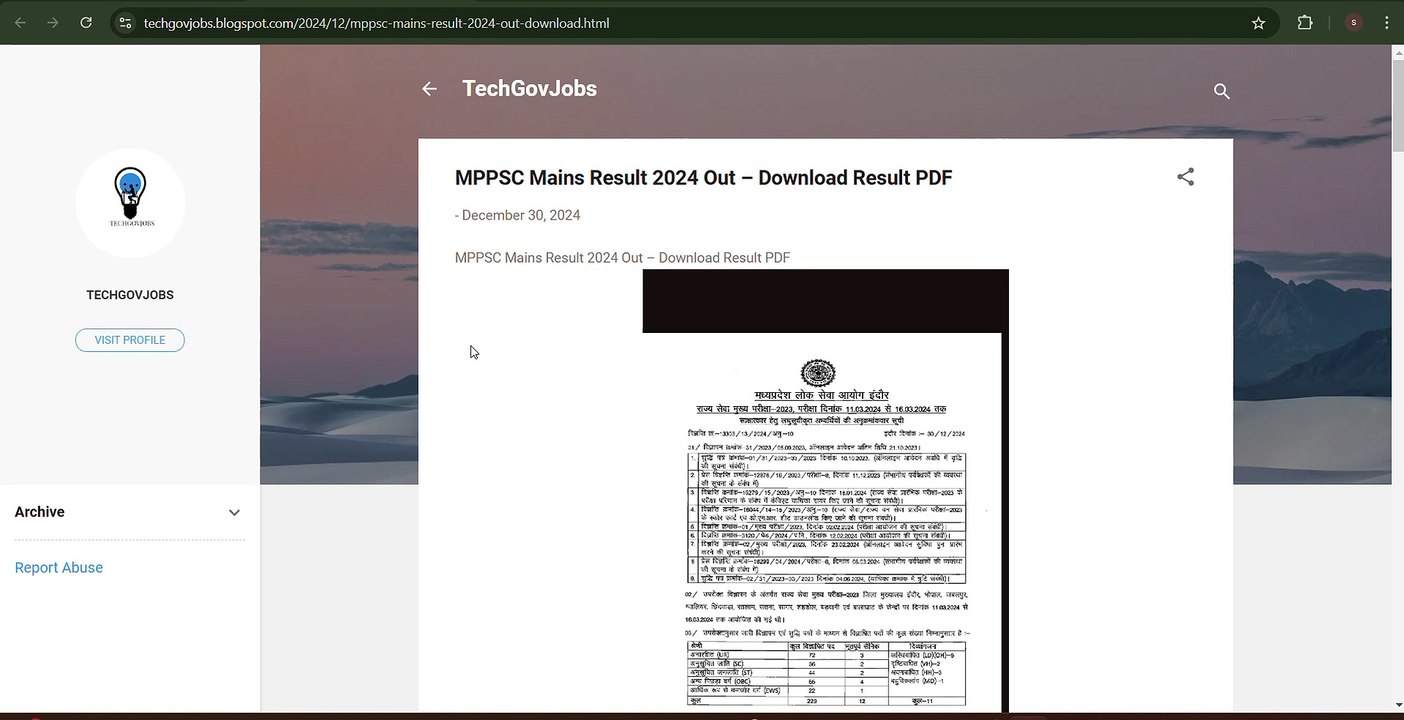Click the browser forward arrow
The height and width of the screenshot is (720, 1404).
pos(53,23)
